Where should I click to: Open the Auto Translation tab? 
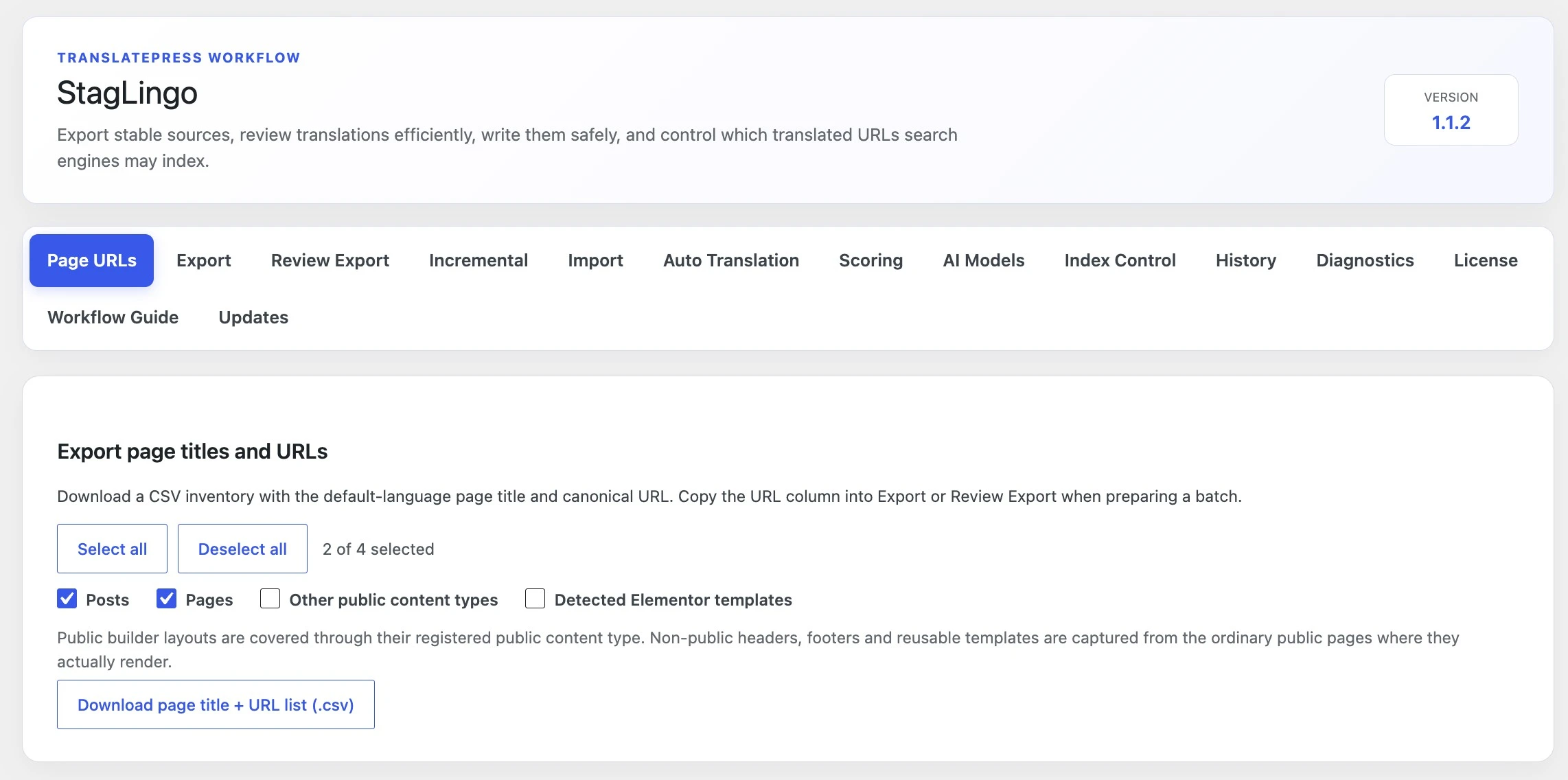coord(731,260)
